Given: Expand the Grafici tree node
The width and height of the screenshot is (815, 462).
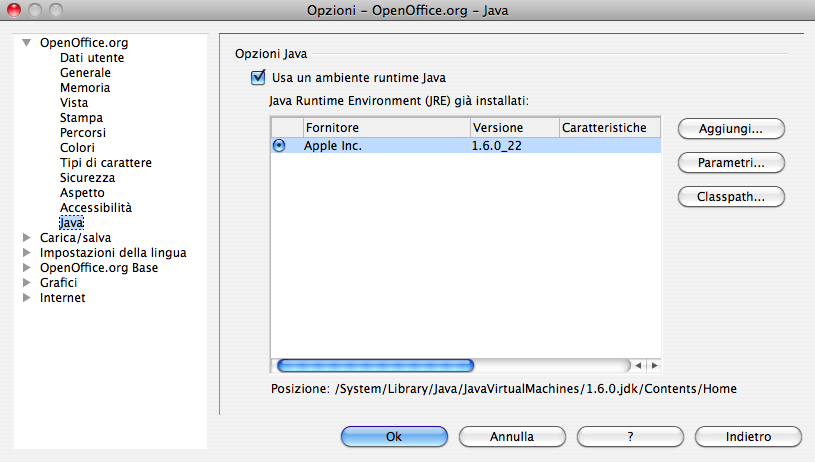Looking at the screenshot, I should point(26,283).
